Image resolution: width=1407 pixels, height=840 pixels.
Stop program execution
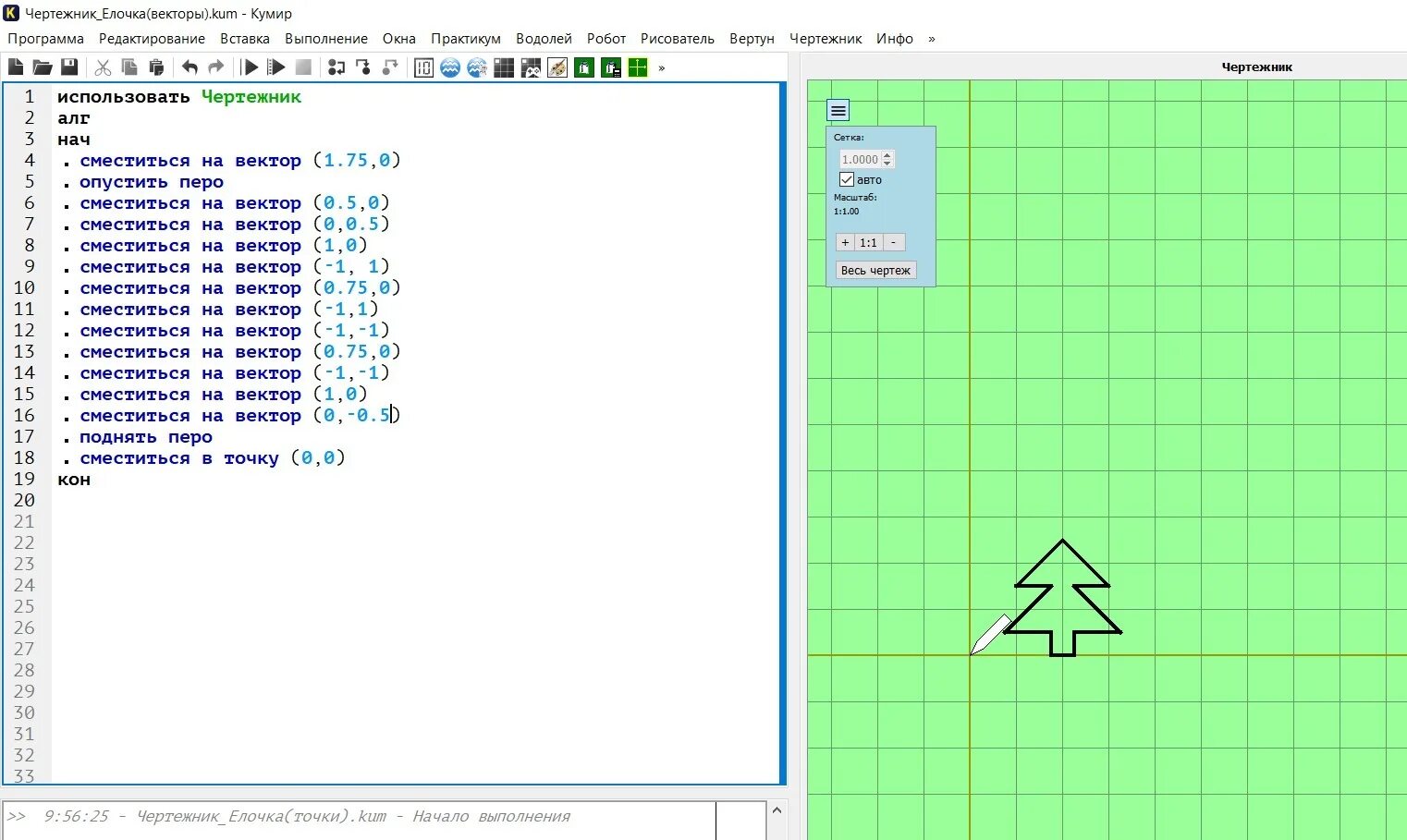(303, 67)
